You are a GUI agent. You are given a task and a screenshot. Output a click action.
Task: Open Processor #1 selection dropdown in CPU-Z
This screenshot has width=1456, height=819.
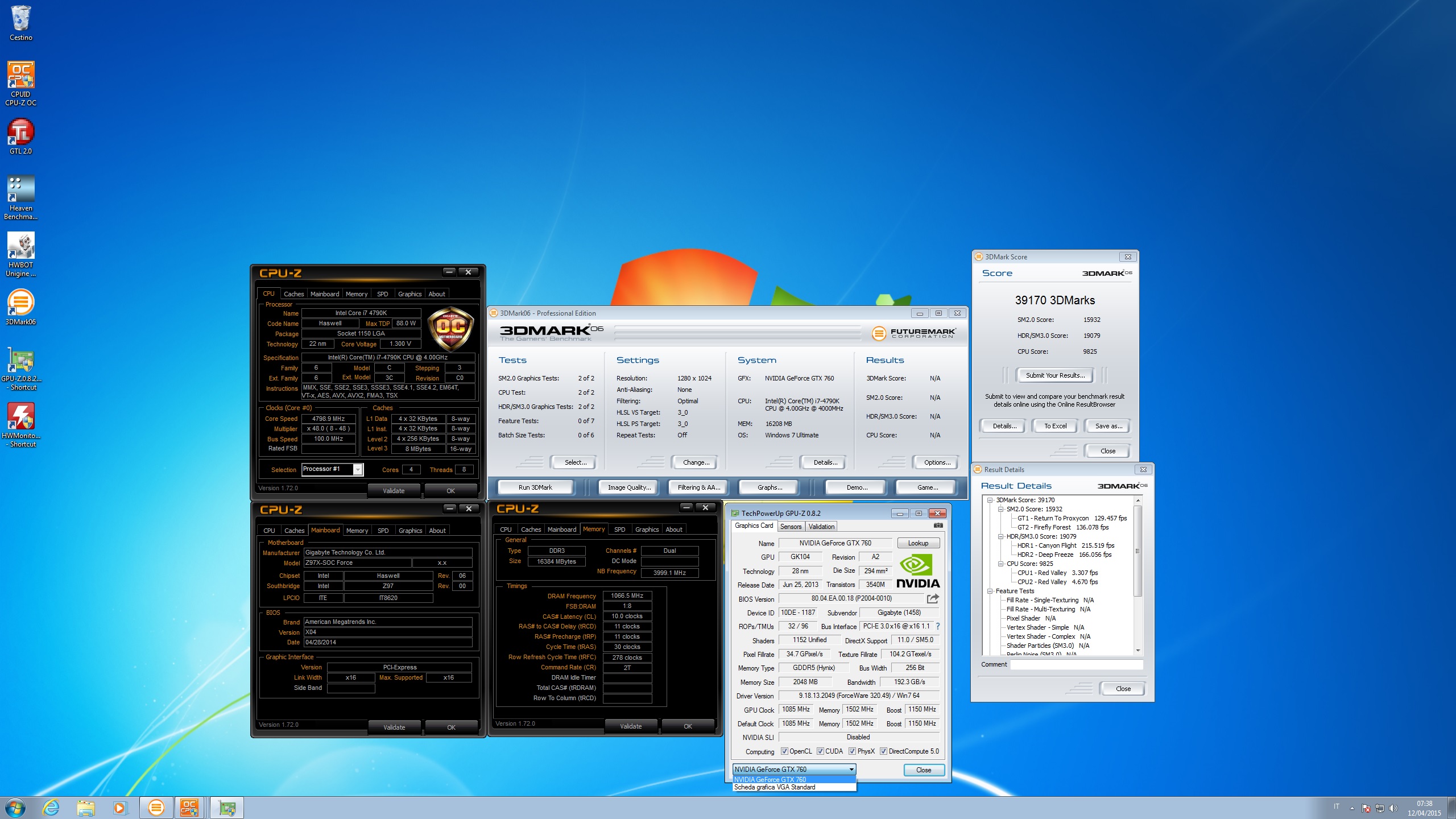coord(332,469)
